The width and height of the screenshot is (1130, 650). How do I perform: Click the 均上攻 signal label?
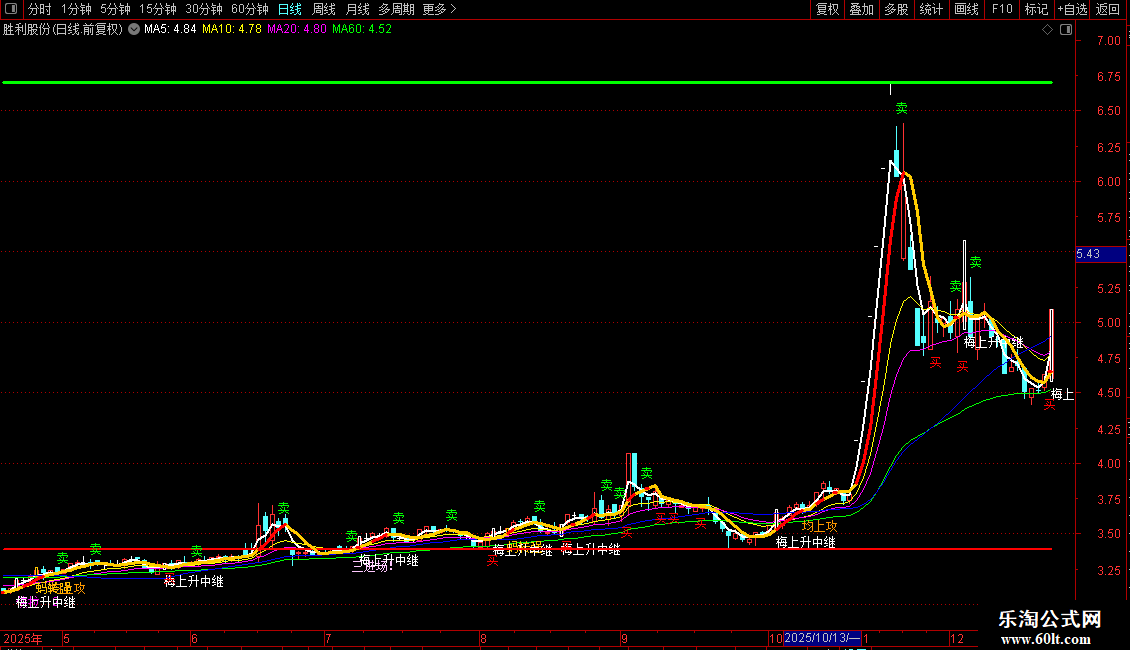[x=819, y=527]
